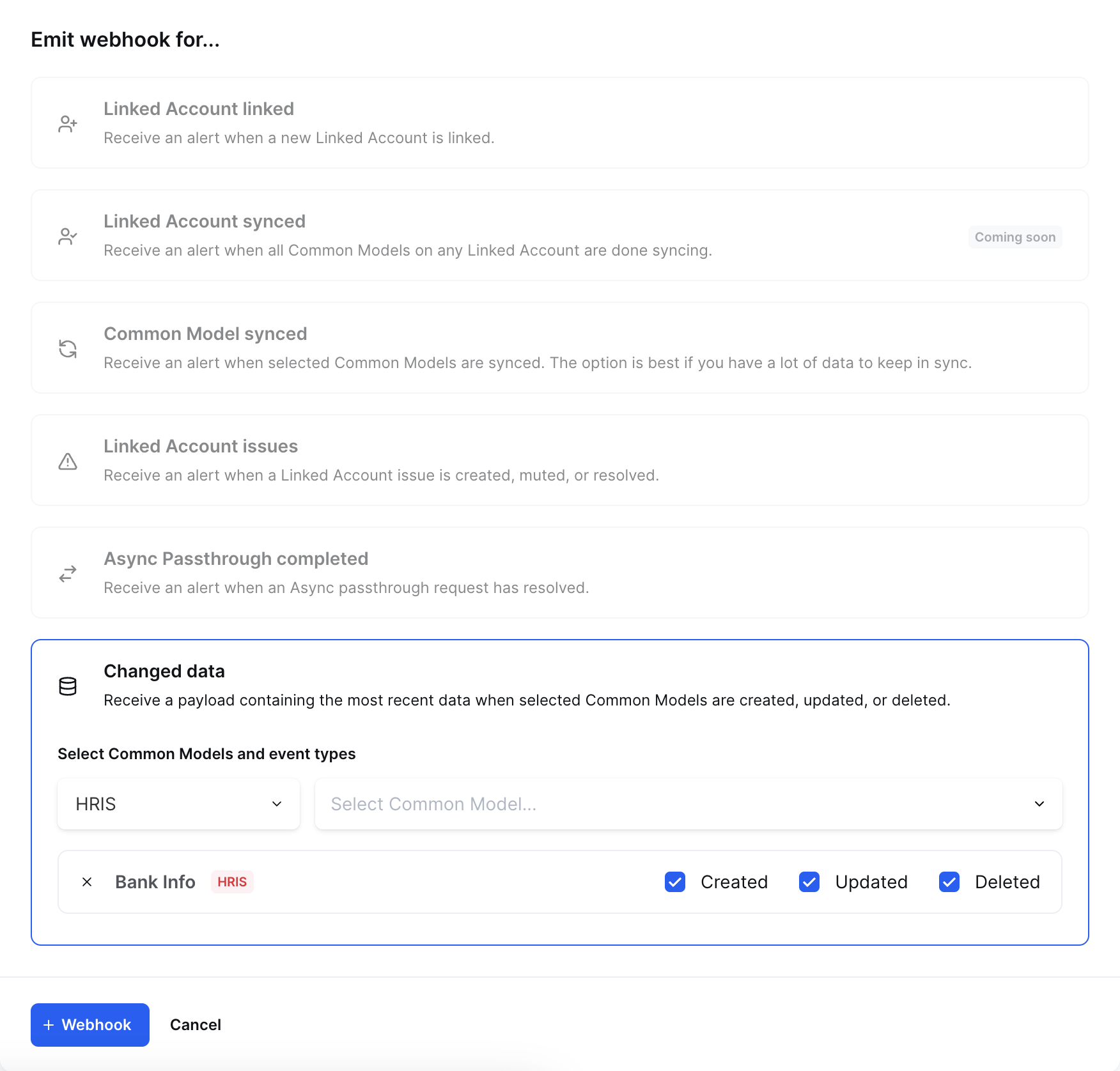Select the Async Passthrough completed option

(x=559, y=573)
